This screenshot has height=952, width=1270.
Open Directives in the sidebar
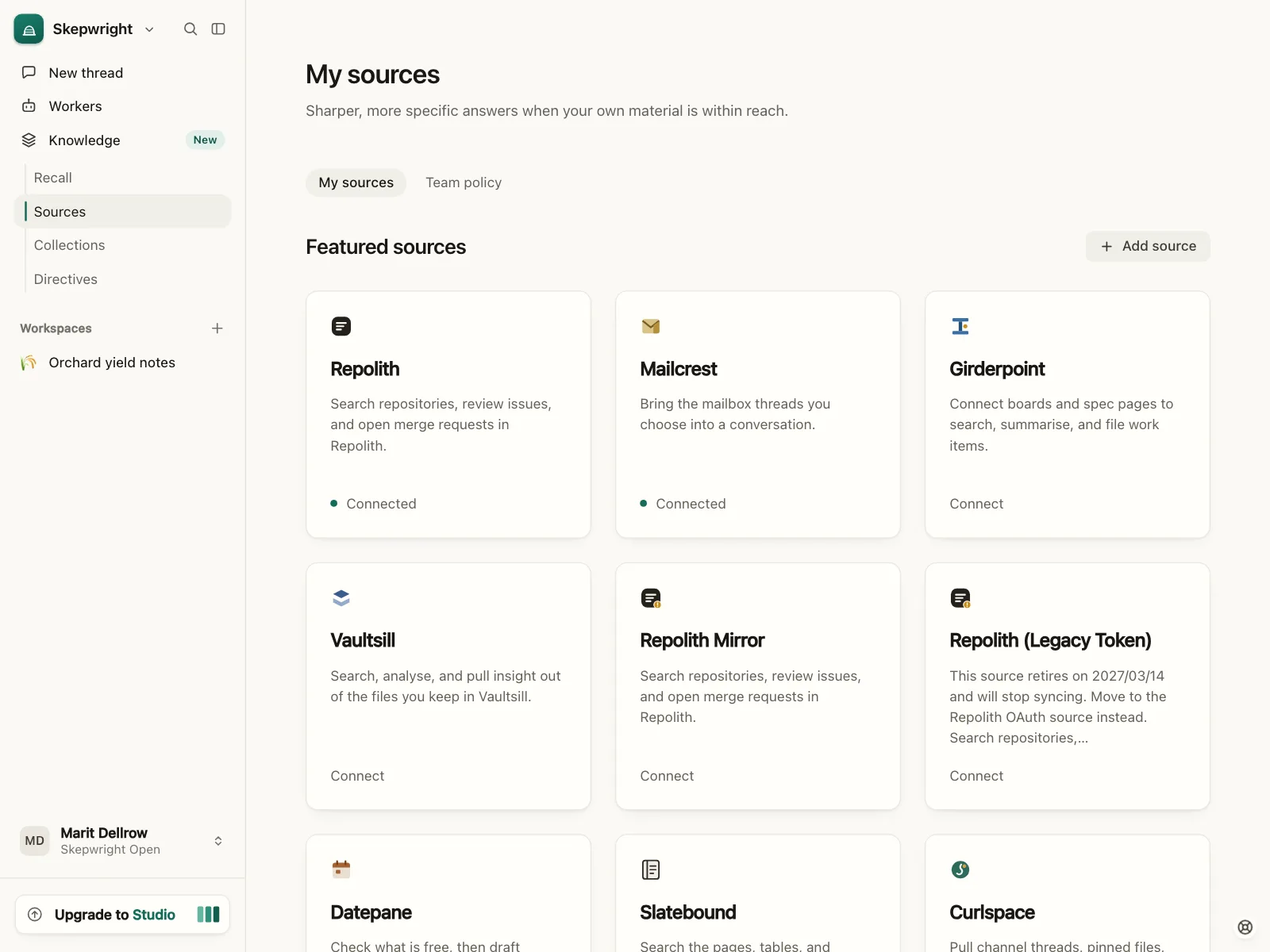click(65, 279)
